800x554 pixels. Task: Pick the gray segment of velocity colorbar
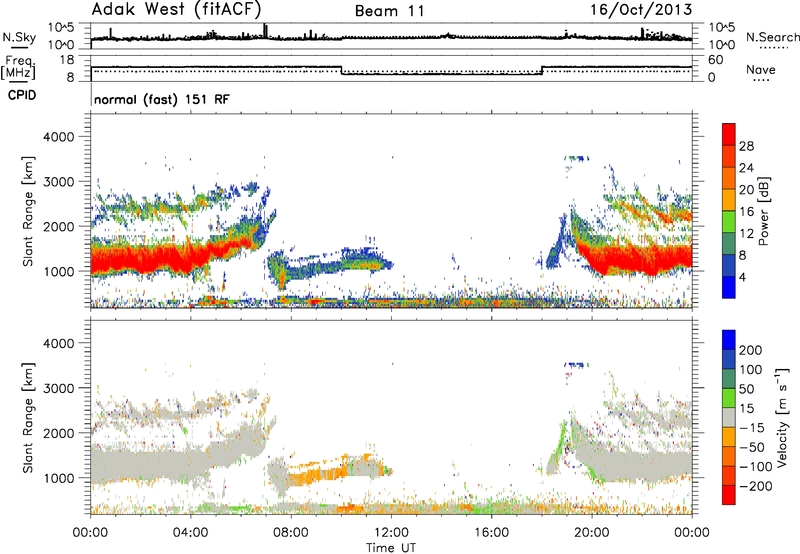[x=729, y=417]
